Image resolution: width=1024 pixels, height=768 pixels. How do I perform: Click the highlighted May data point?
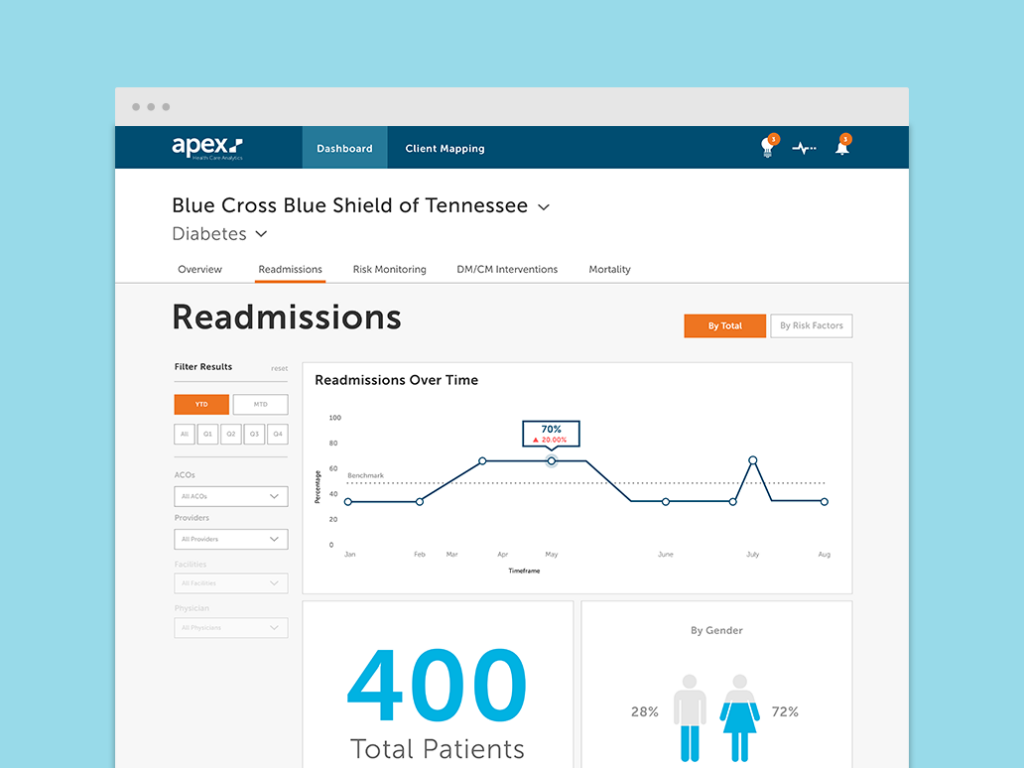pyautogui.click(x=552, y=461)
